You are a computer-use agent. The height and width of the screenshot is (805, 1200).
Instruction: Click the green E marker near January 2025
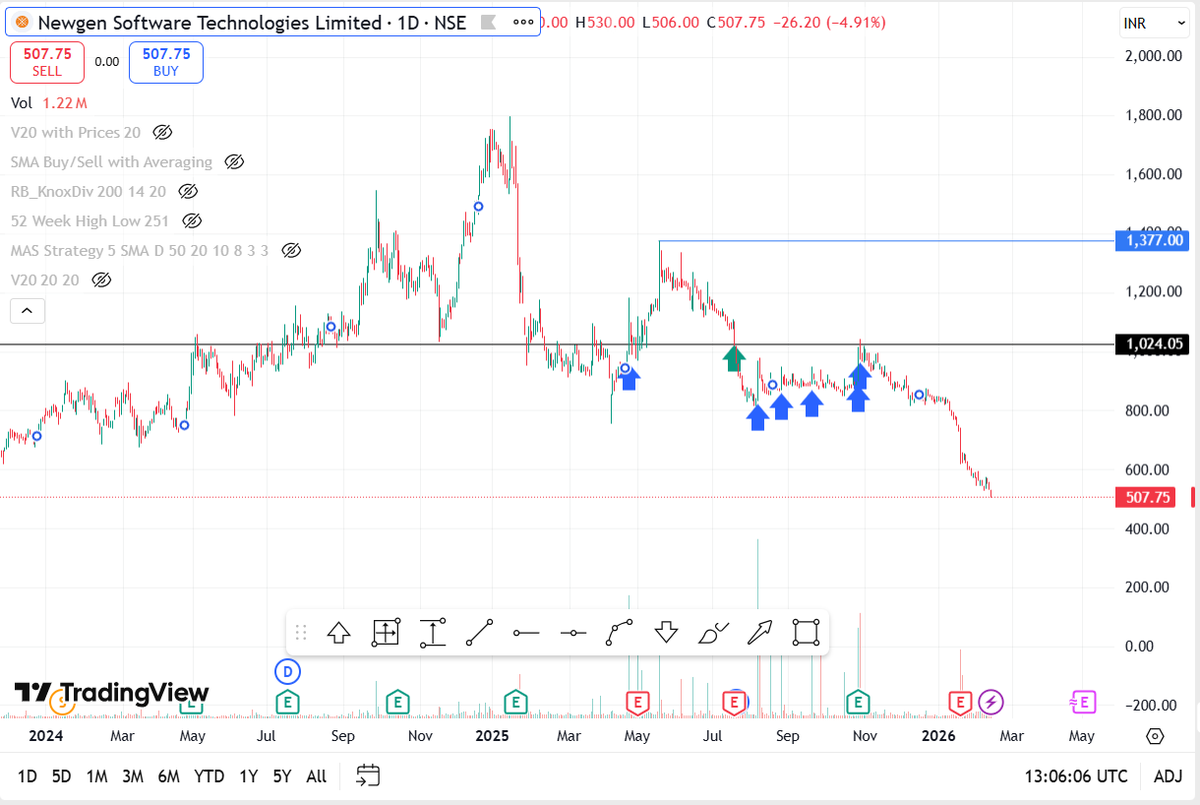[x=515, y=702]
